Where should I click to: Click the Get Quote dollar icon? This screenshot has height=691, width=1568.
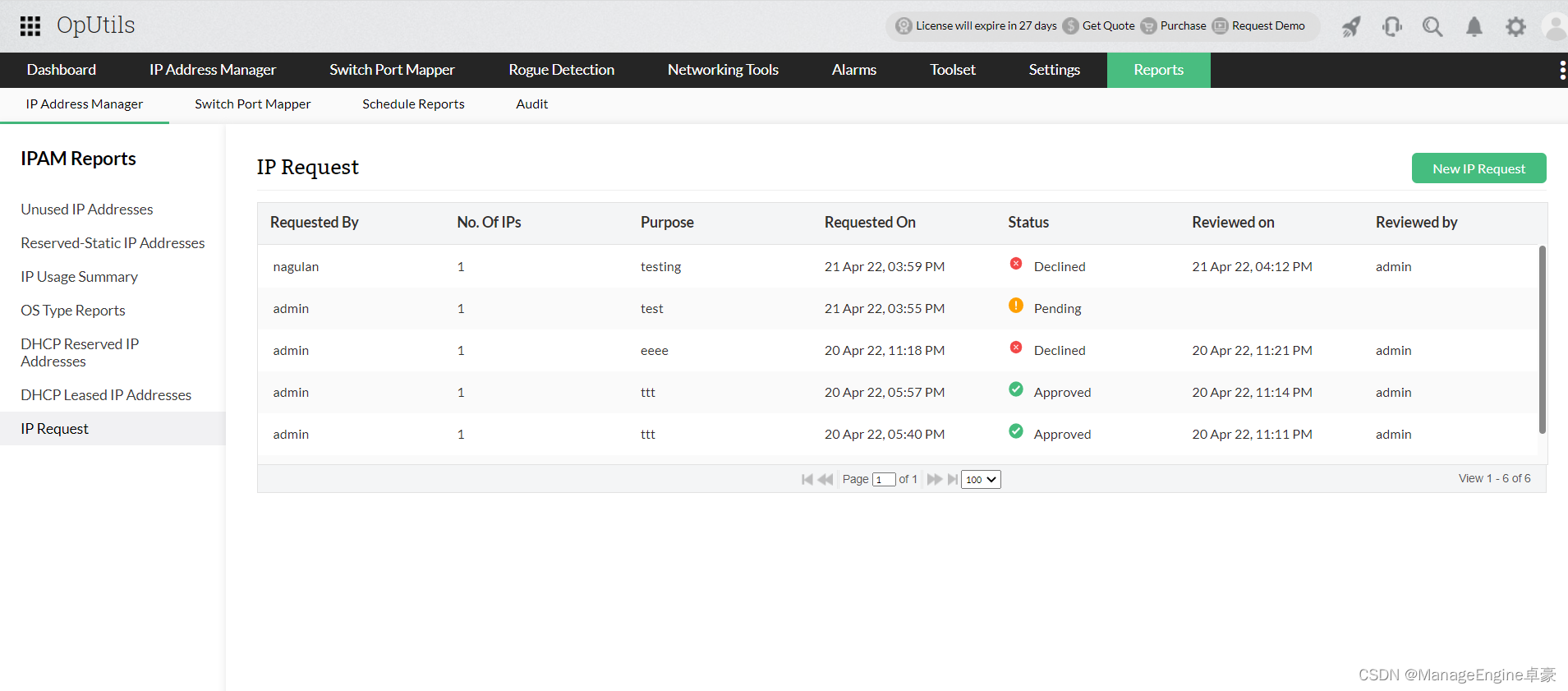click(1070, 25)
